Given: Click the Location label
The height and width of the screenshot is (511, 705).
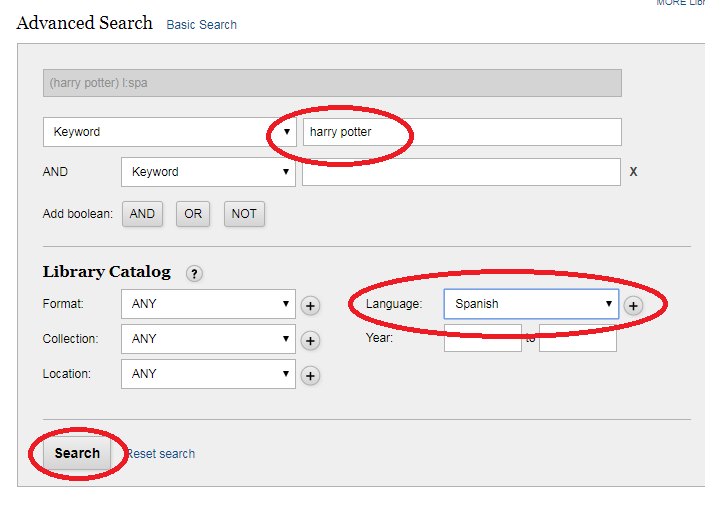Looking at the screenshot, I should pos(67,374).
